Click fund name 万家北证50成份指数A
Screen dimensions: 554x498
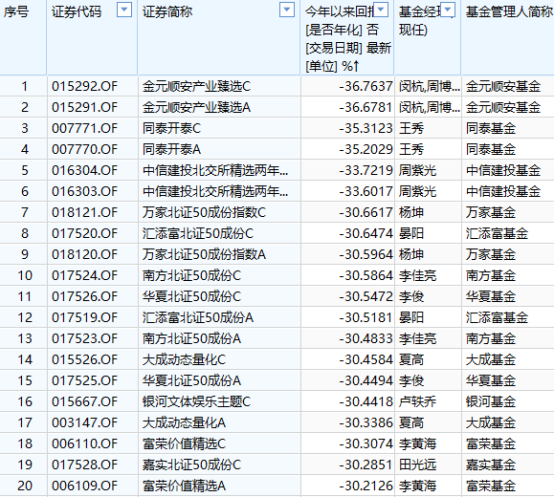(204, 254)
